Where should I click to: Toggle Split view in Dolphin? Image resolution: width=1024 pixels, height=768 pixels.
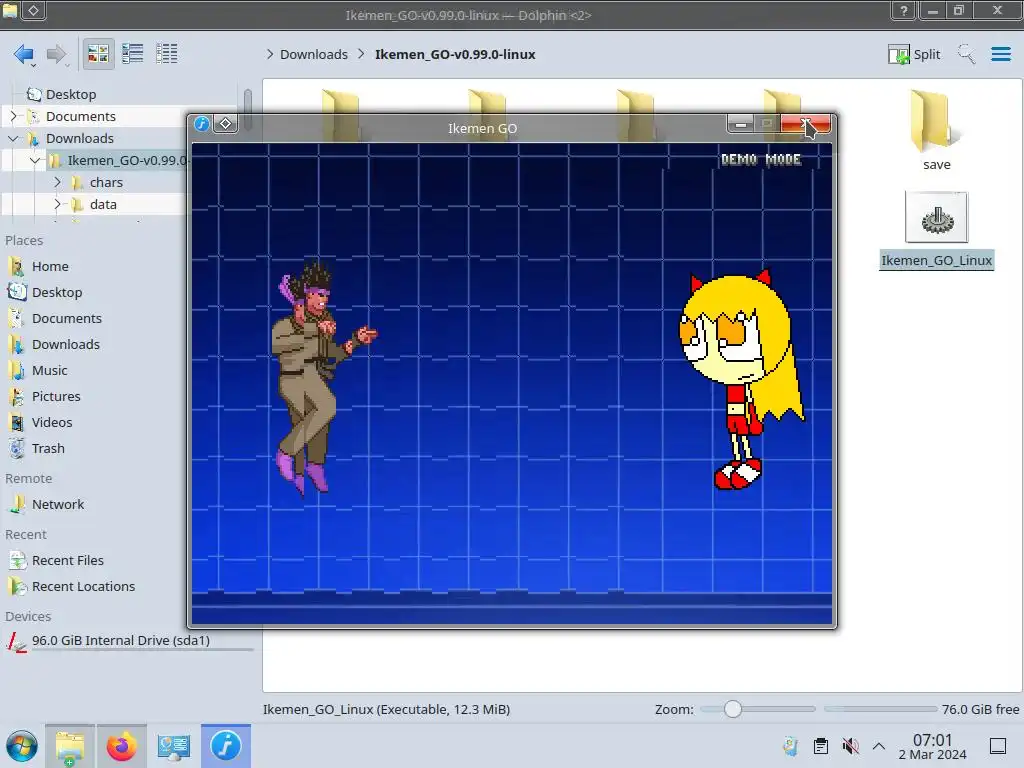914,54
